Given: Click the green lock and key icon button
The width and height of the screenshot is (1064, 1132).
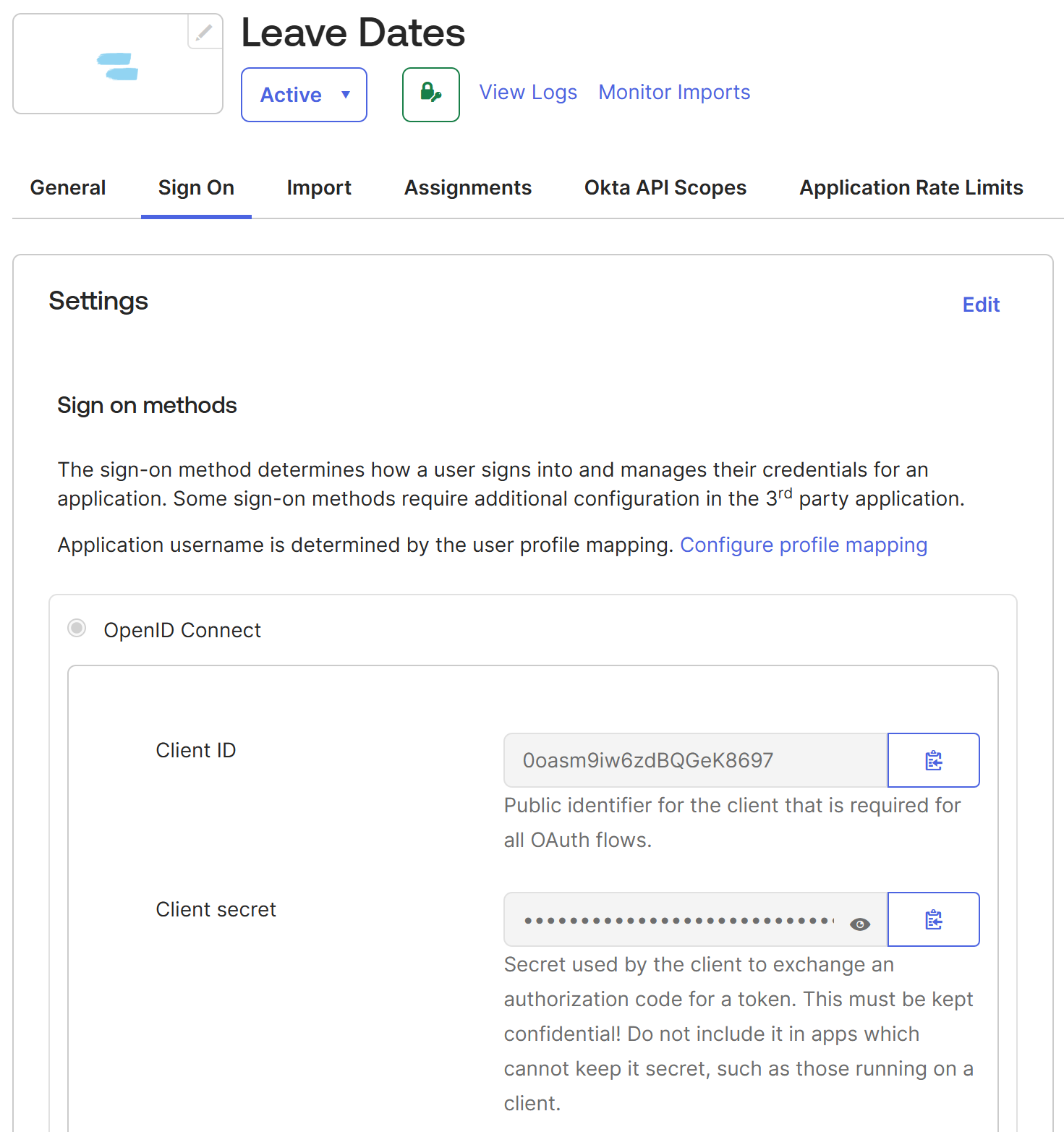Looking at the screenshot, I should point(431,95).
